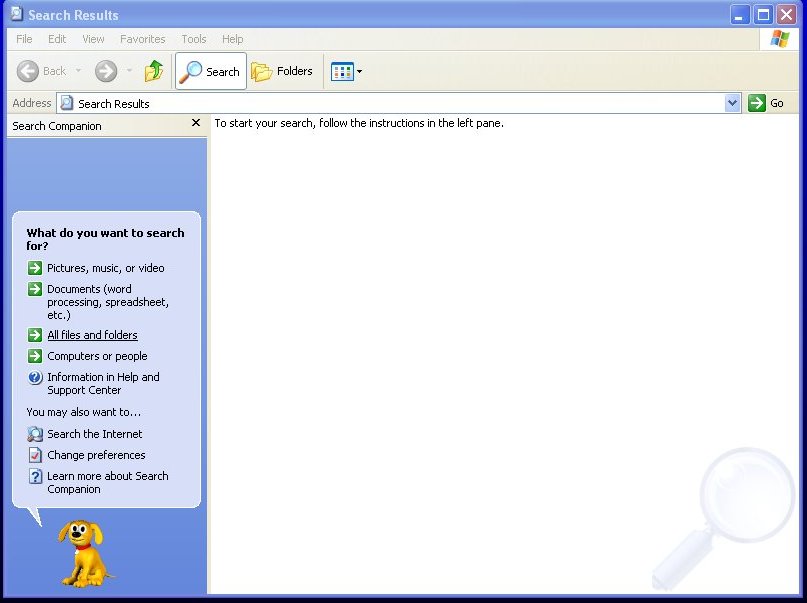This screenshot has height=603, width=807.
Task: Click the Address bar field
Action: [x=399, y=103]
